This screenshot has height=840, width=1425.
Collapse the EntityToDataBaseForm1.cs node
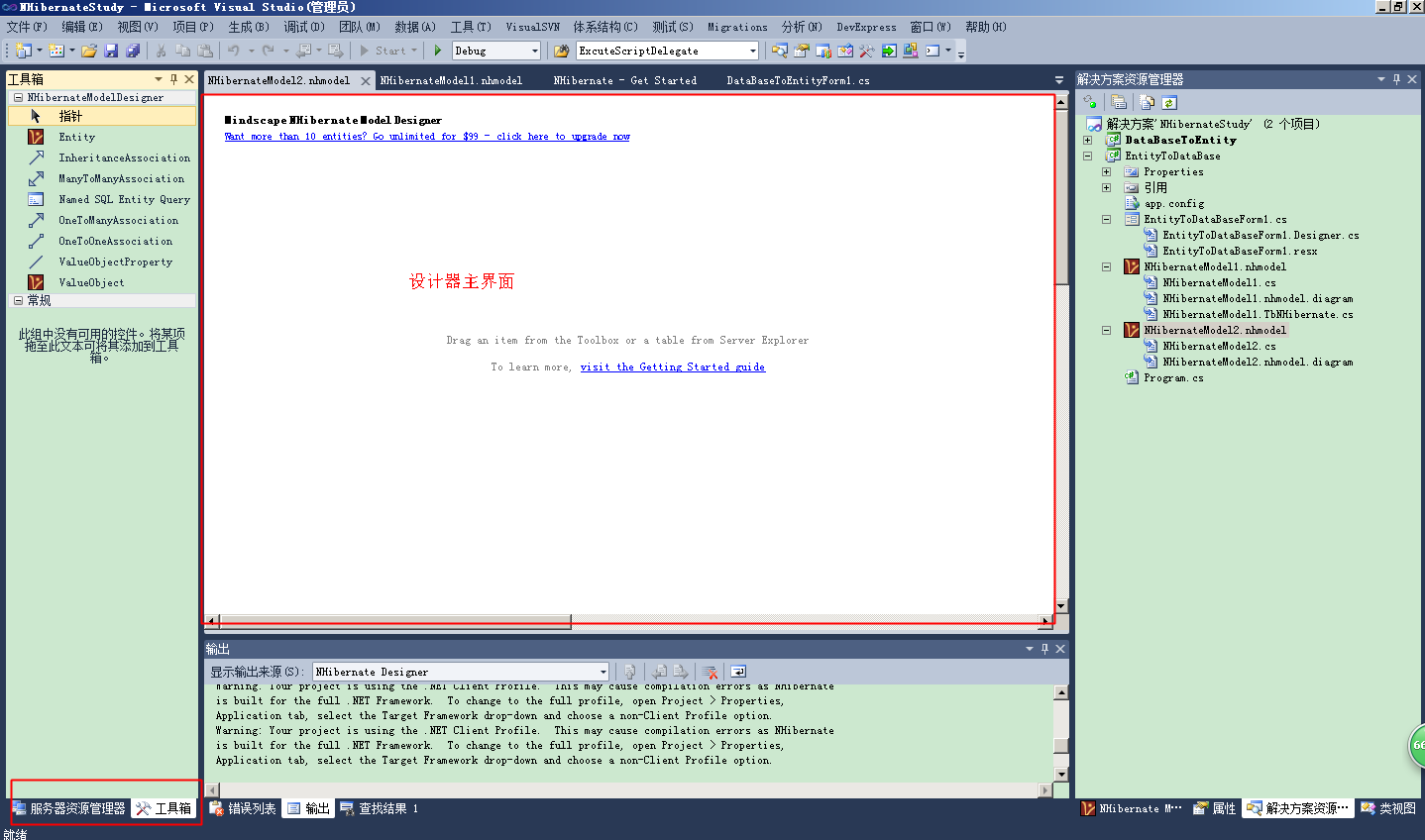1106,219
